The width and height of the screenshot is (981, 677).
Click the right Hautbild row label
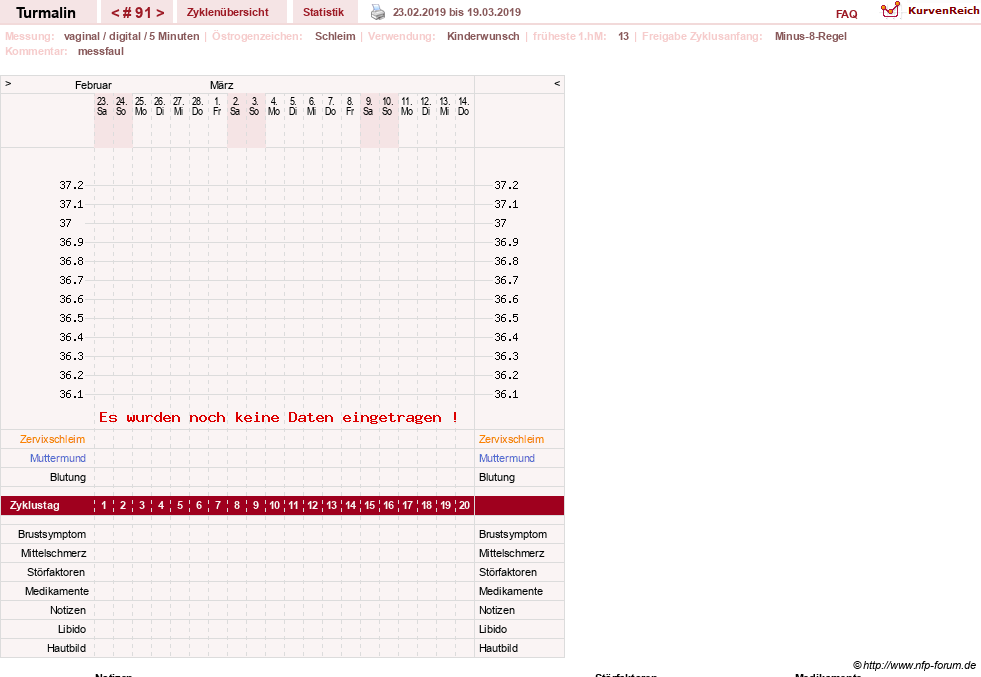tap(498, 648)
